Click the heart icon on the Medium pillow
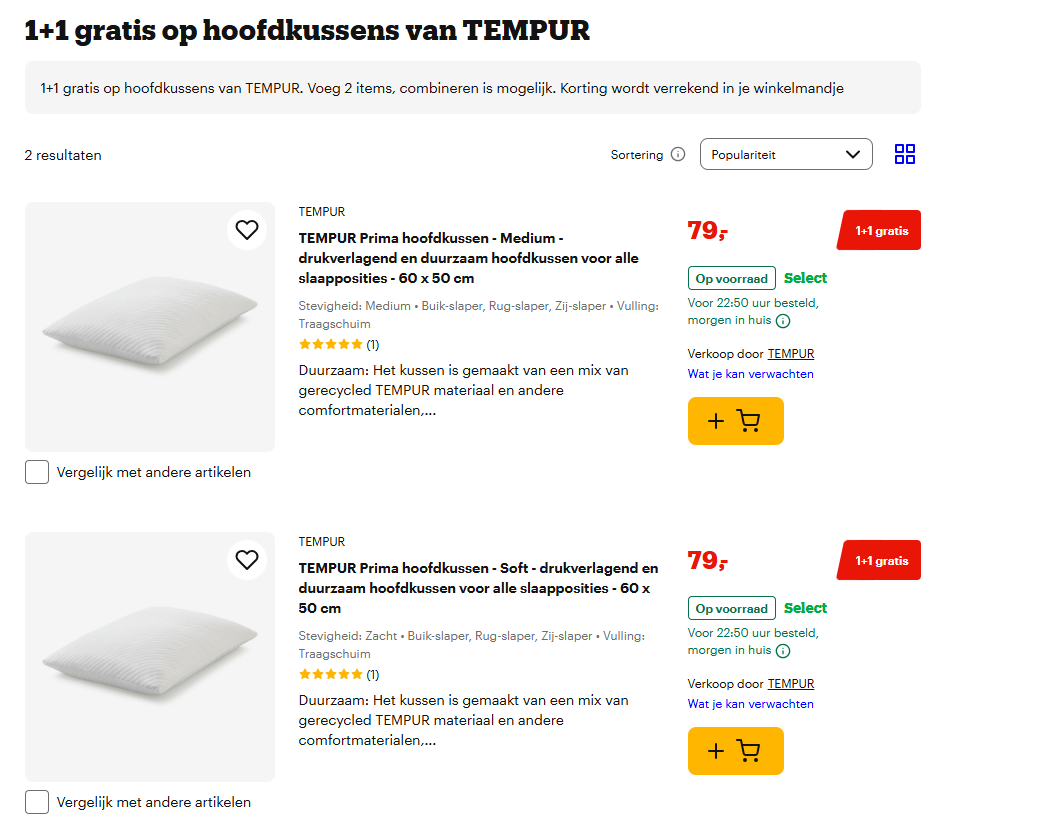The height and width of the screenshot is (834, 1040). pyautogui.click(x=247, y=230)
